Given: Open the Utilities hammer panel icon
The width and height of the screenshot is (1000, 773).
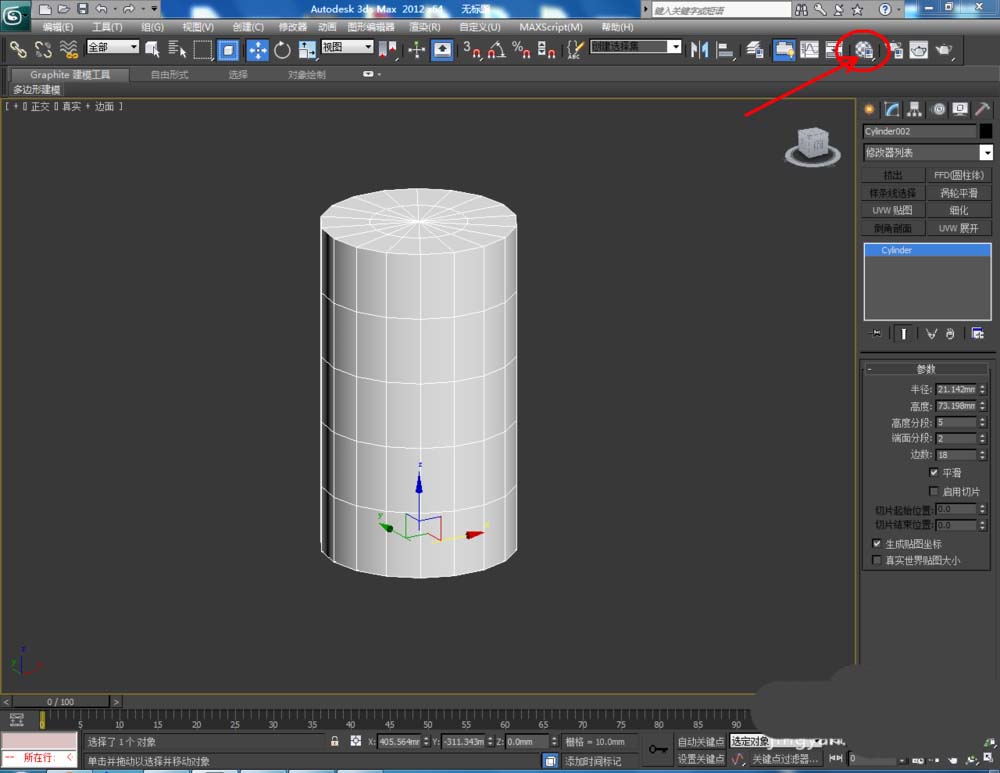Looking at the screenshot, I should (983, 109).
